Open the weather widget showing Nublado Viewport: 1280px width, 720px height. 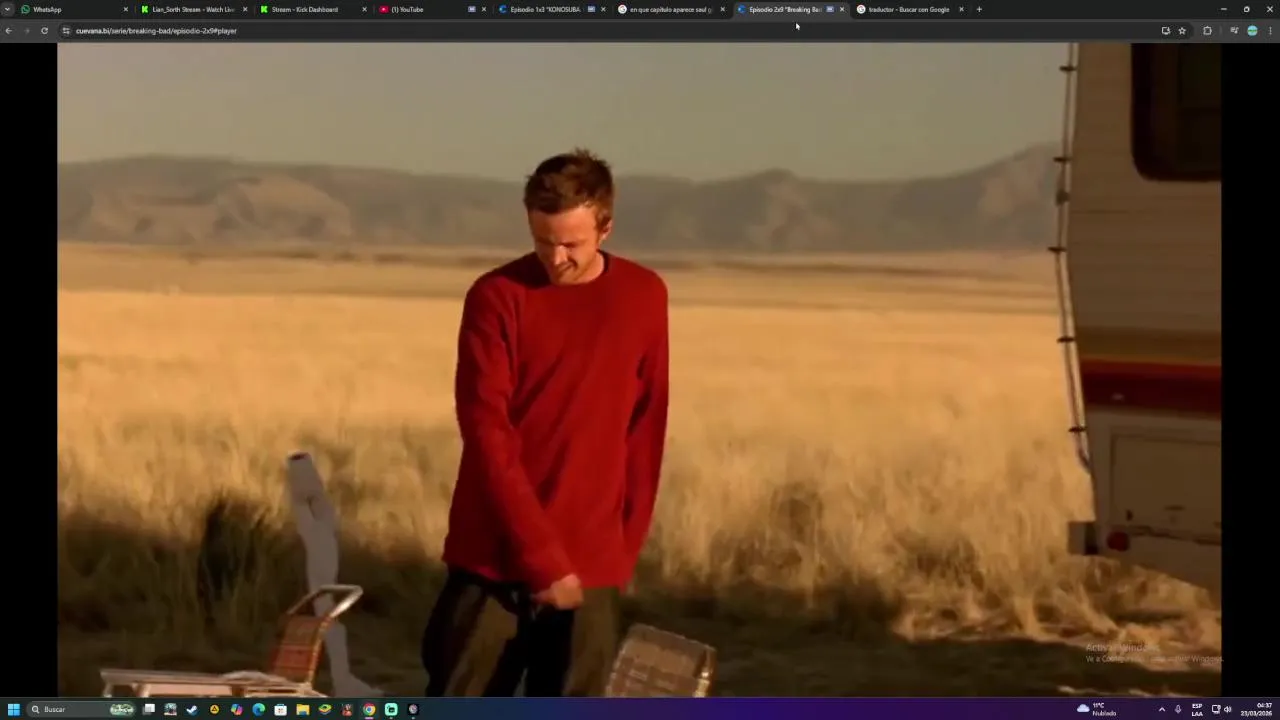tap(1097, 709)
